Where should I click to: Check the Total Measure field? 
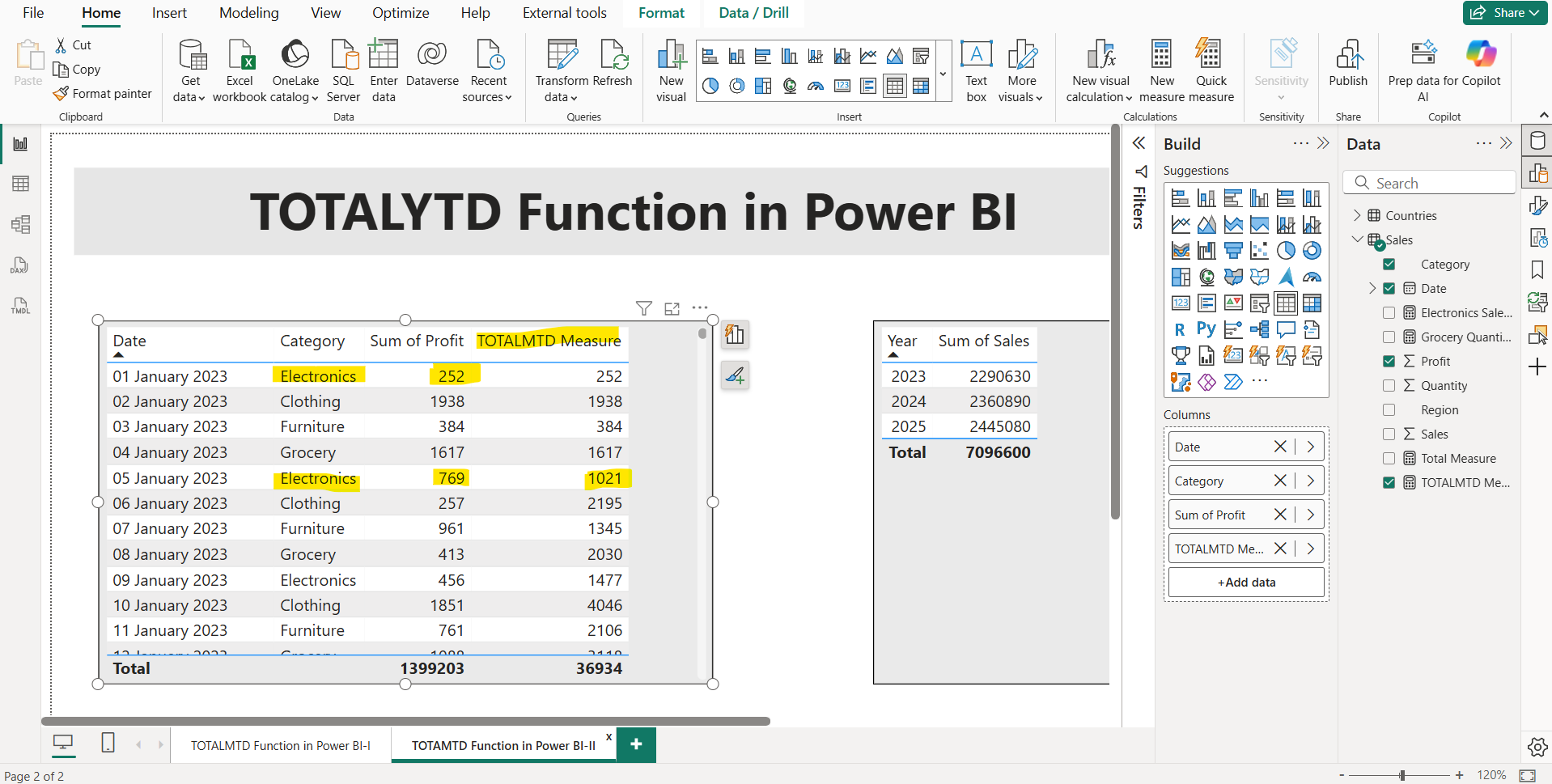(x=1390, y=458)
